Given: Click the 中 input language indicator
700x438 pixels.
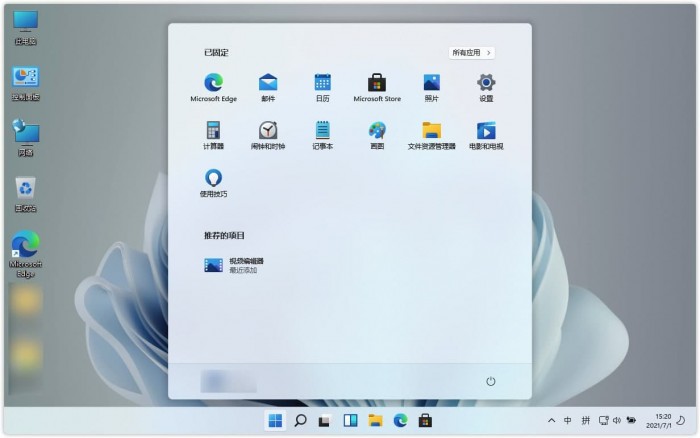Looking at the screenshot, I should tap(567, 421).
